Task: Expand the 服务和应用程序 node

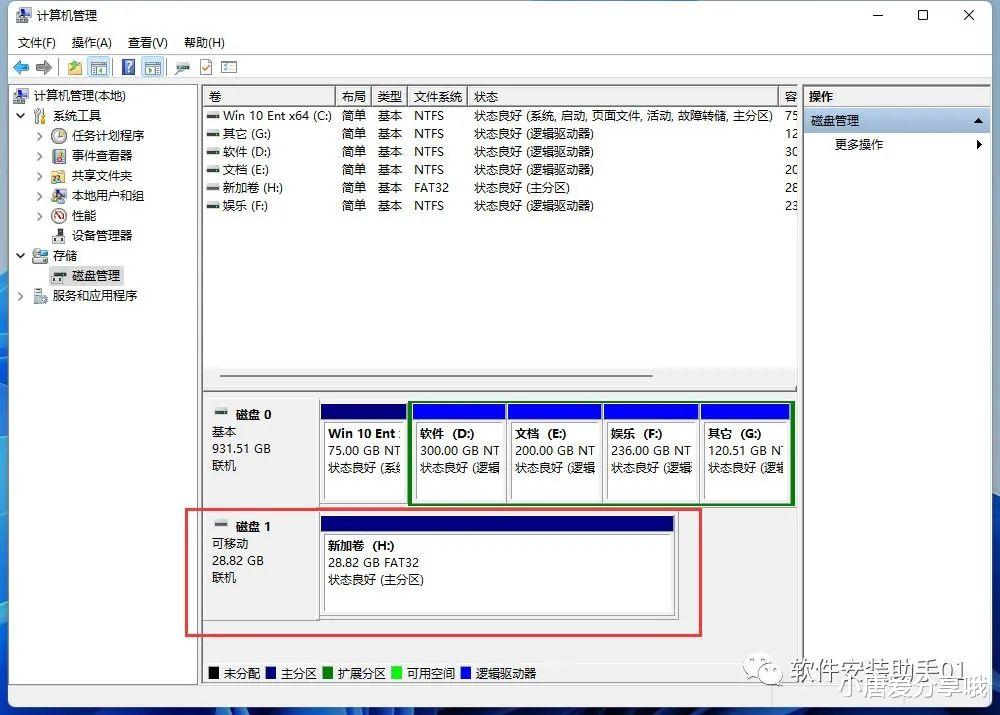Action: click(x=20, y=296)
